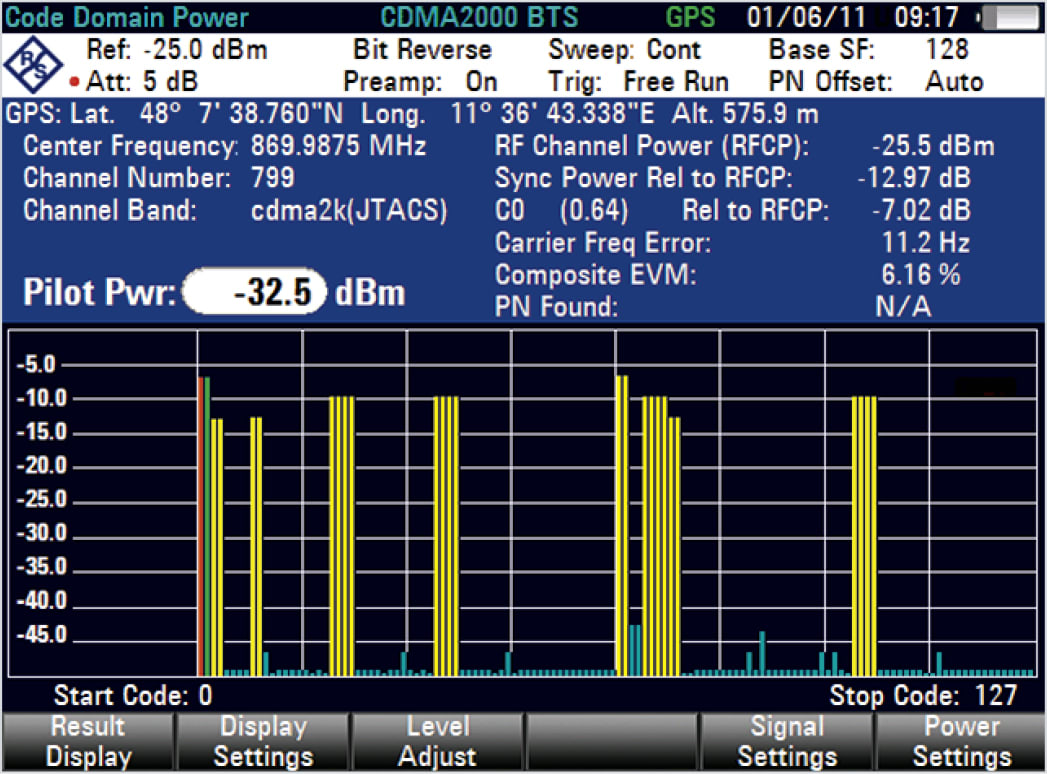Click the battery status icon

click(1010, 16)
